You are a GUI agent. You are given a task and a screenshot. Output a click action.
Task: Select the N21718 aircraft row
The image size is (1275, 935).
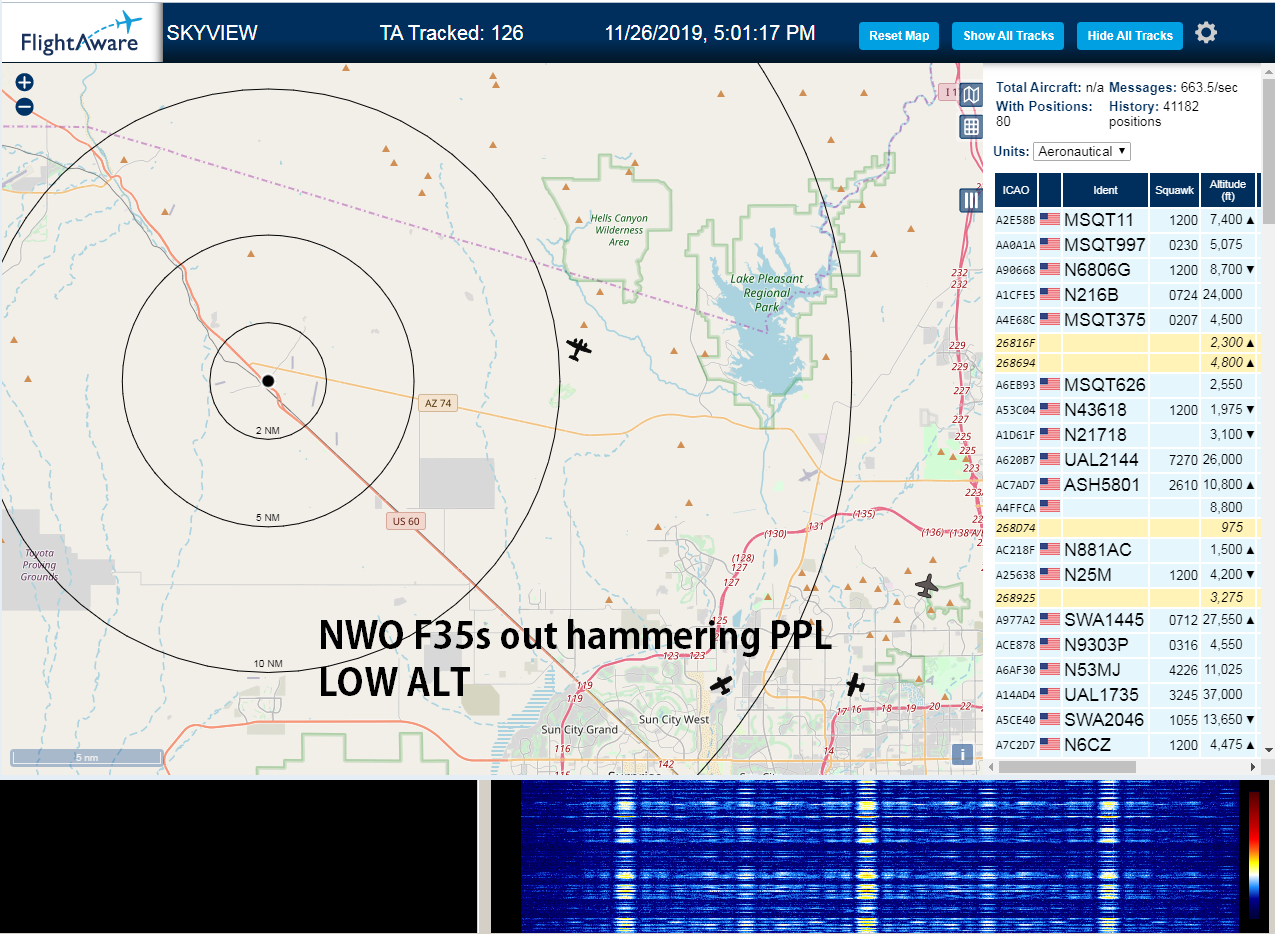click(1125, 435)
